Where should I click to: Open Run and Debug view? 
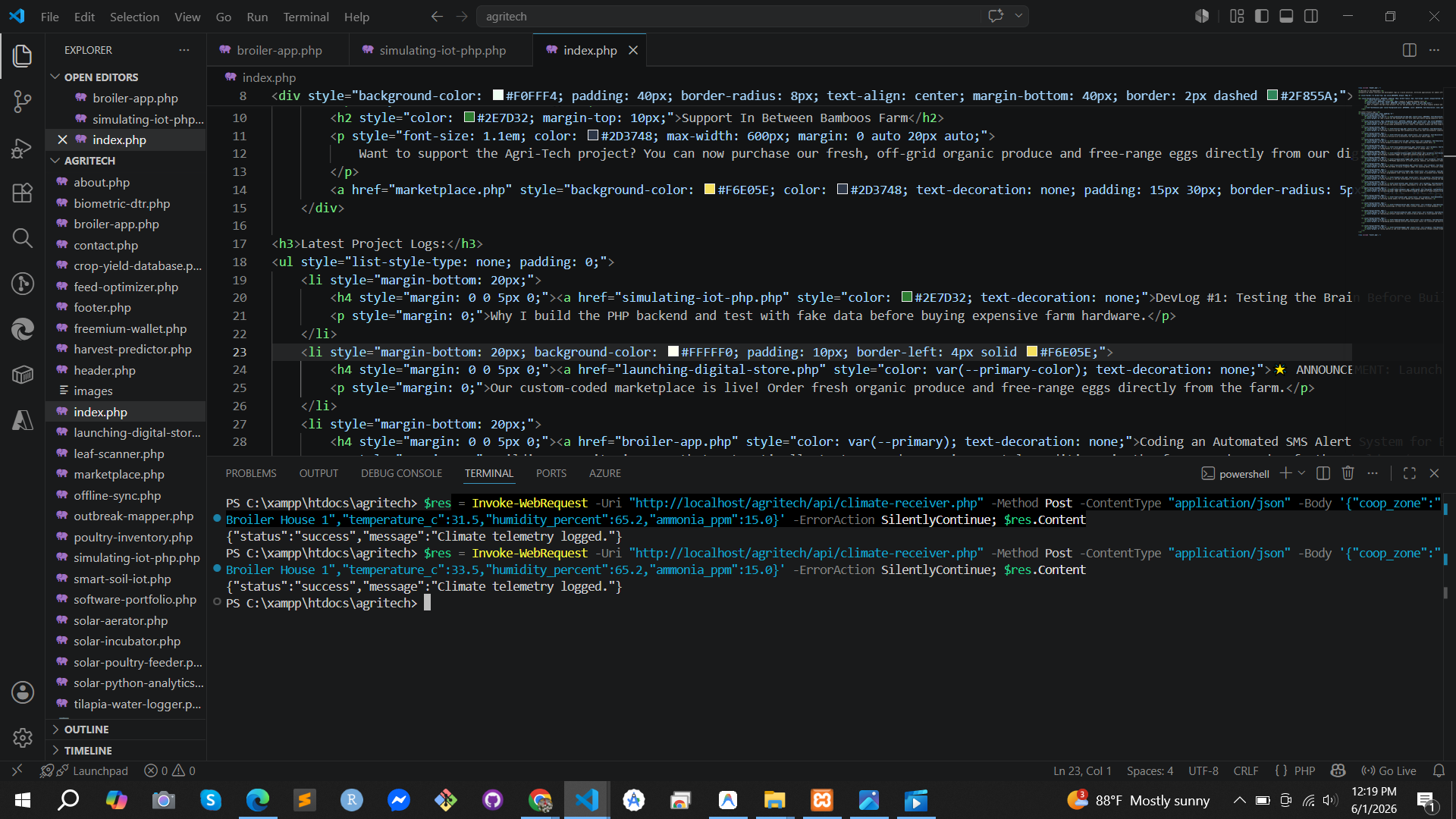click(x=23, y=148)
